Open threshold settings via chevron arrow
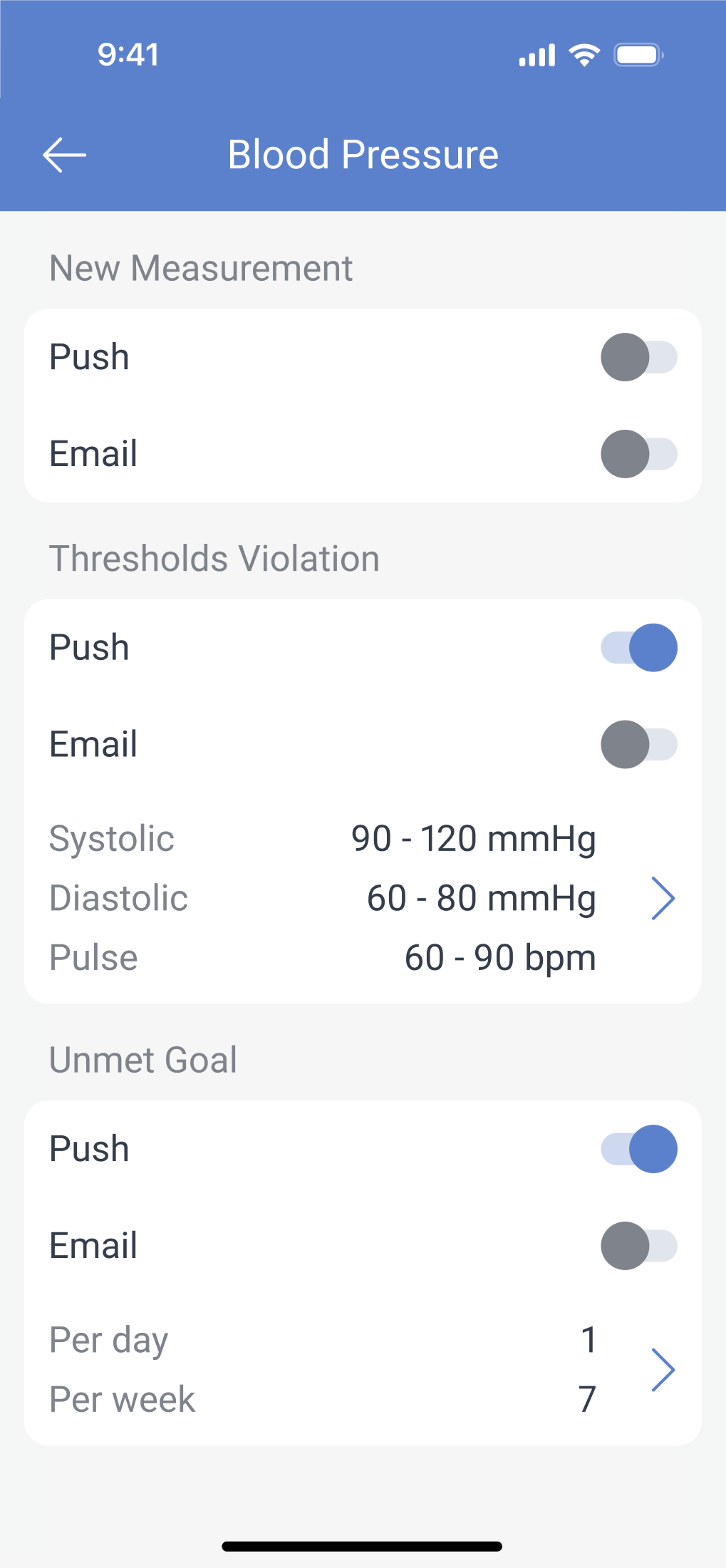This screenshot has height=1568, width=726. pos(663,898)
